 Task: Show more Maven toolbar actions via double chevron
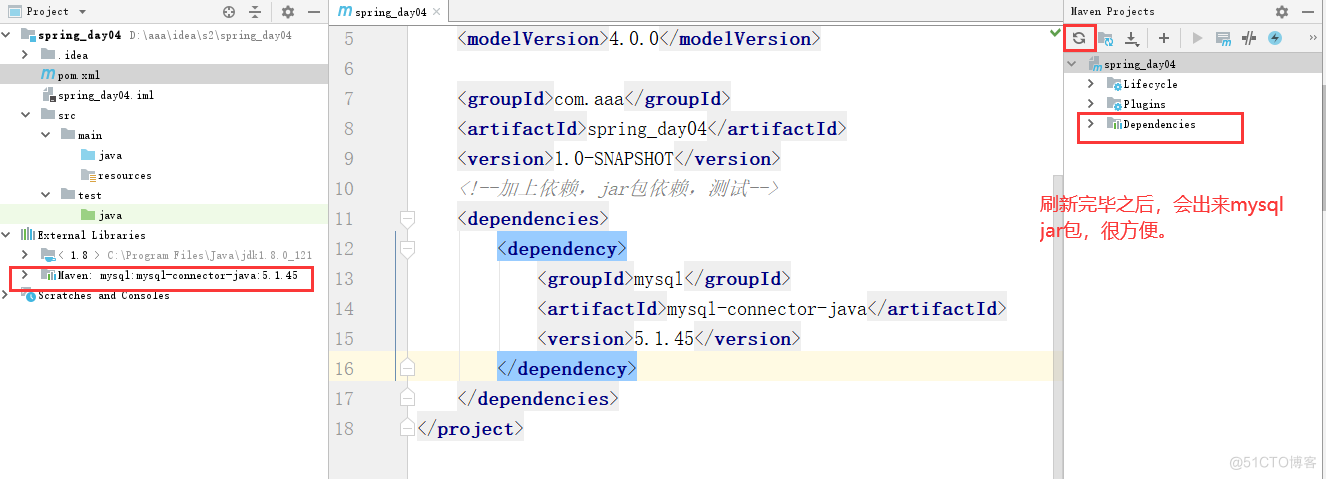pyautogui.click(x=1312, y=38)
